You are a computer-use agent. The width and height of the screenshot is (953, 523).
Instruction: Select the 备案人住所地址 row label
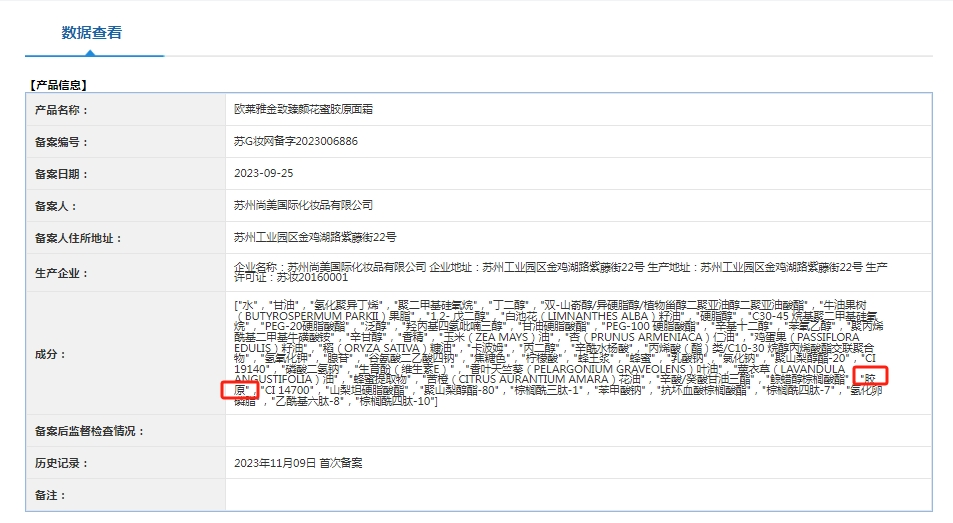[x=78, y=238]
